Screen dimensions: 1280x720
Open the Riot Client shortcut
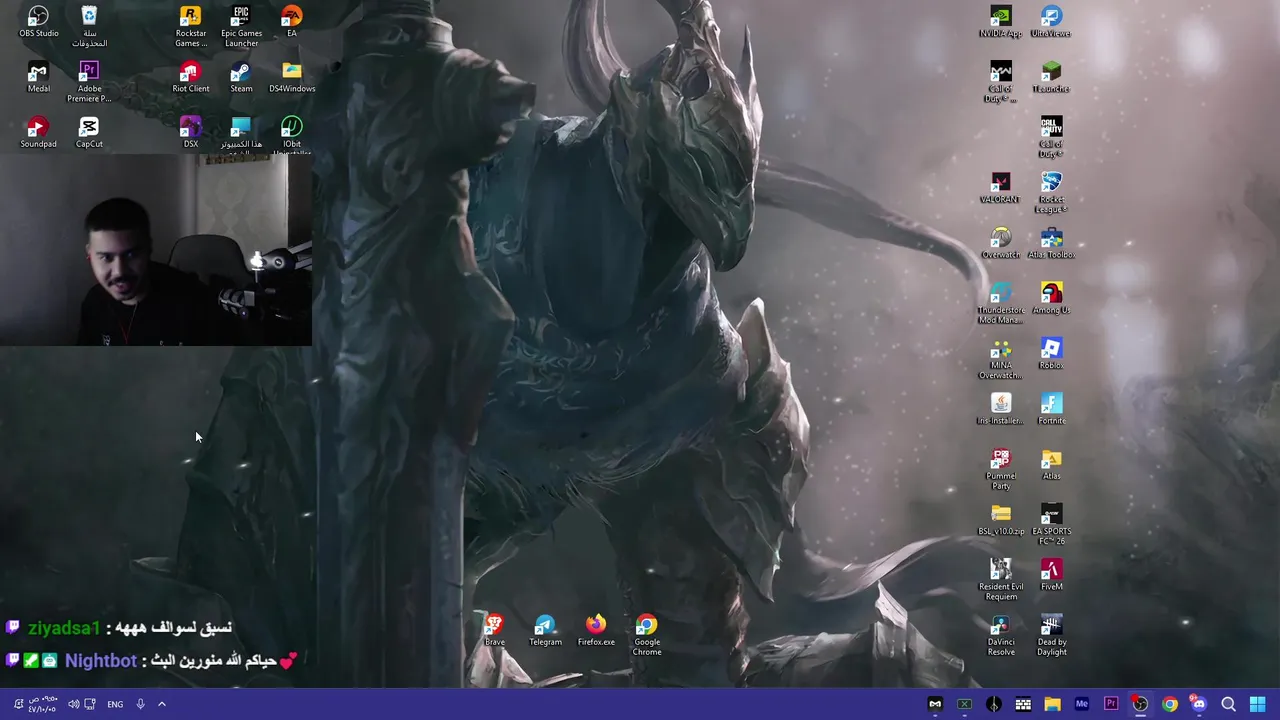[x=190, y=77]
